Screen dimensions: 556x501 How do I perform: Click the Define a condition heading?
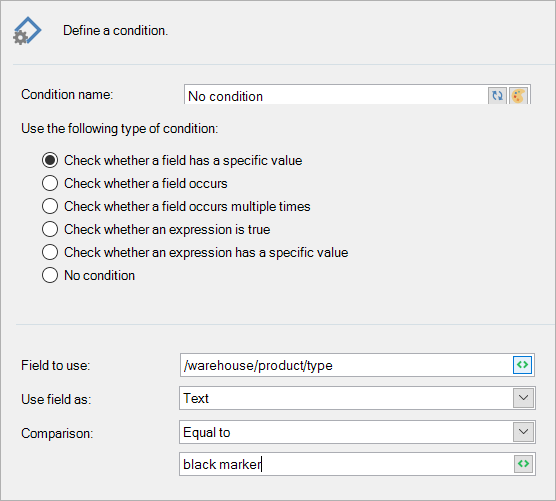[x=116, y=31]
